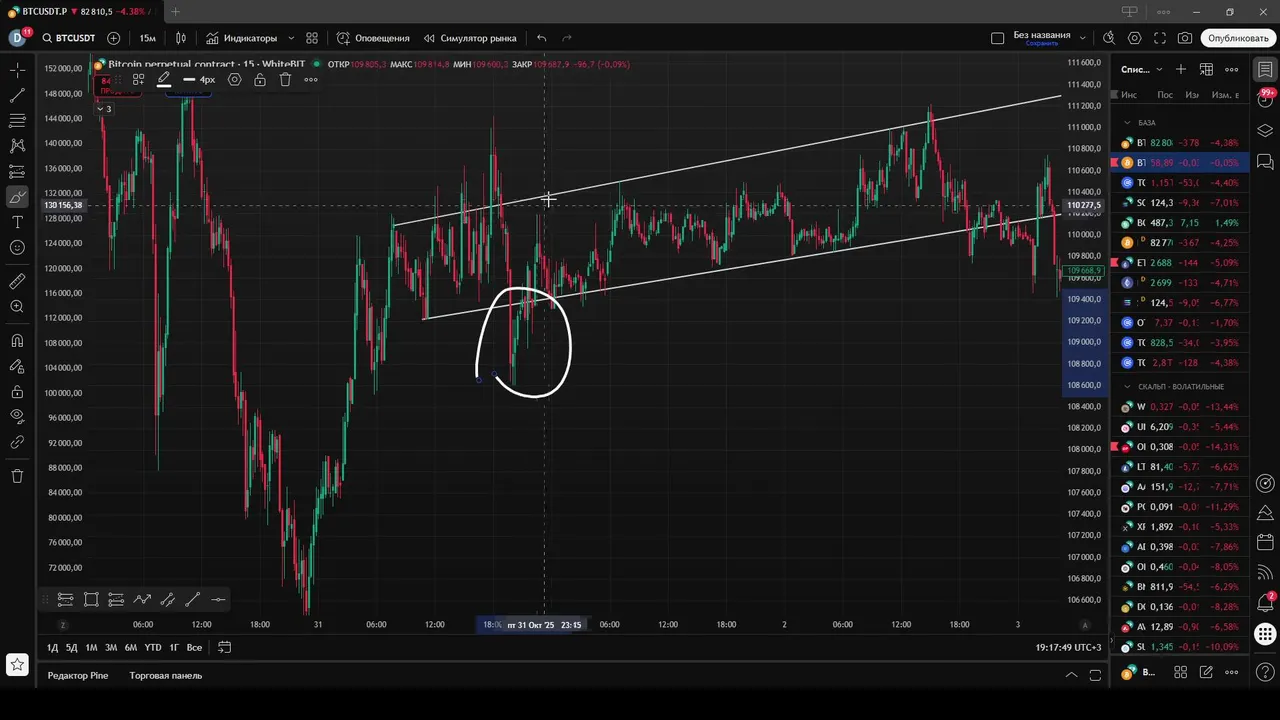Screen dimensions: 1280x720
Task: Change brush line color pencil swatch
Action: tap(164, 79)
